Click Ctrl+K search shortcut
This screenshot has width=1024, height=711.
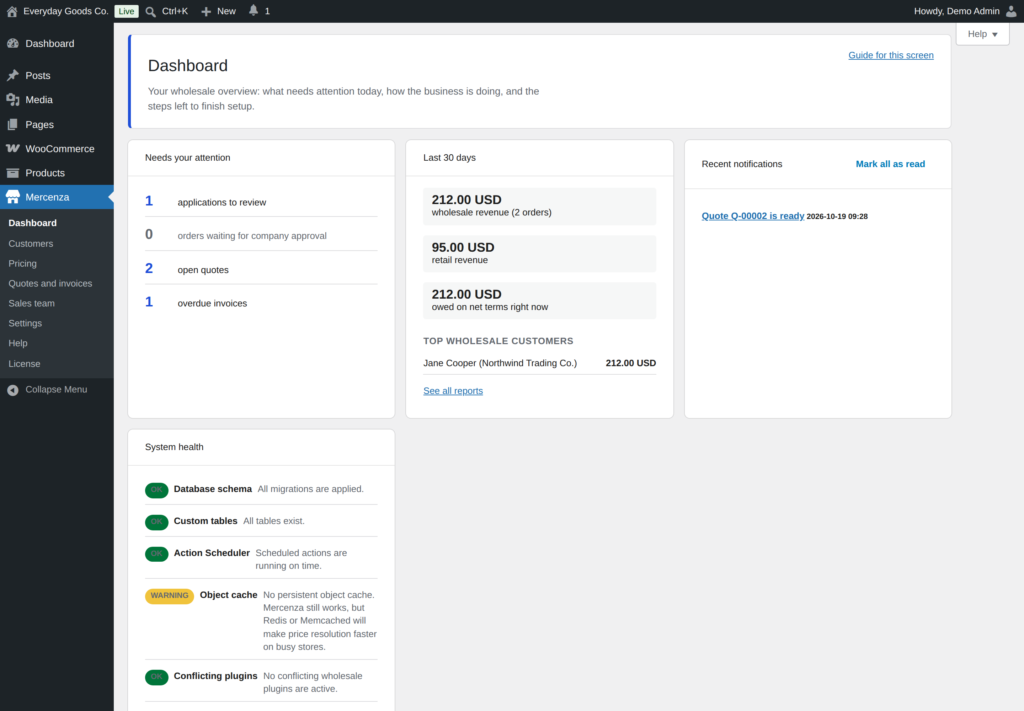point(174,11)
